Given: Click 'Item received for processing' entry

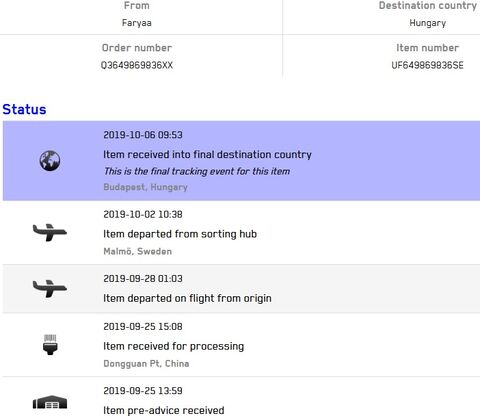Looking at the screenshot, I should click(174, 346).
